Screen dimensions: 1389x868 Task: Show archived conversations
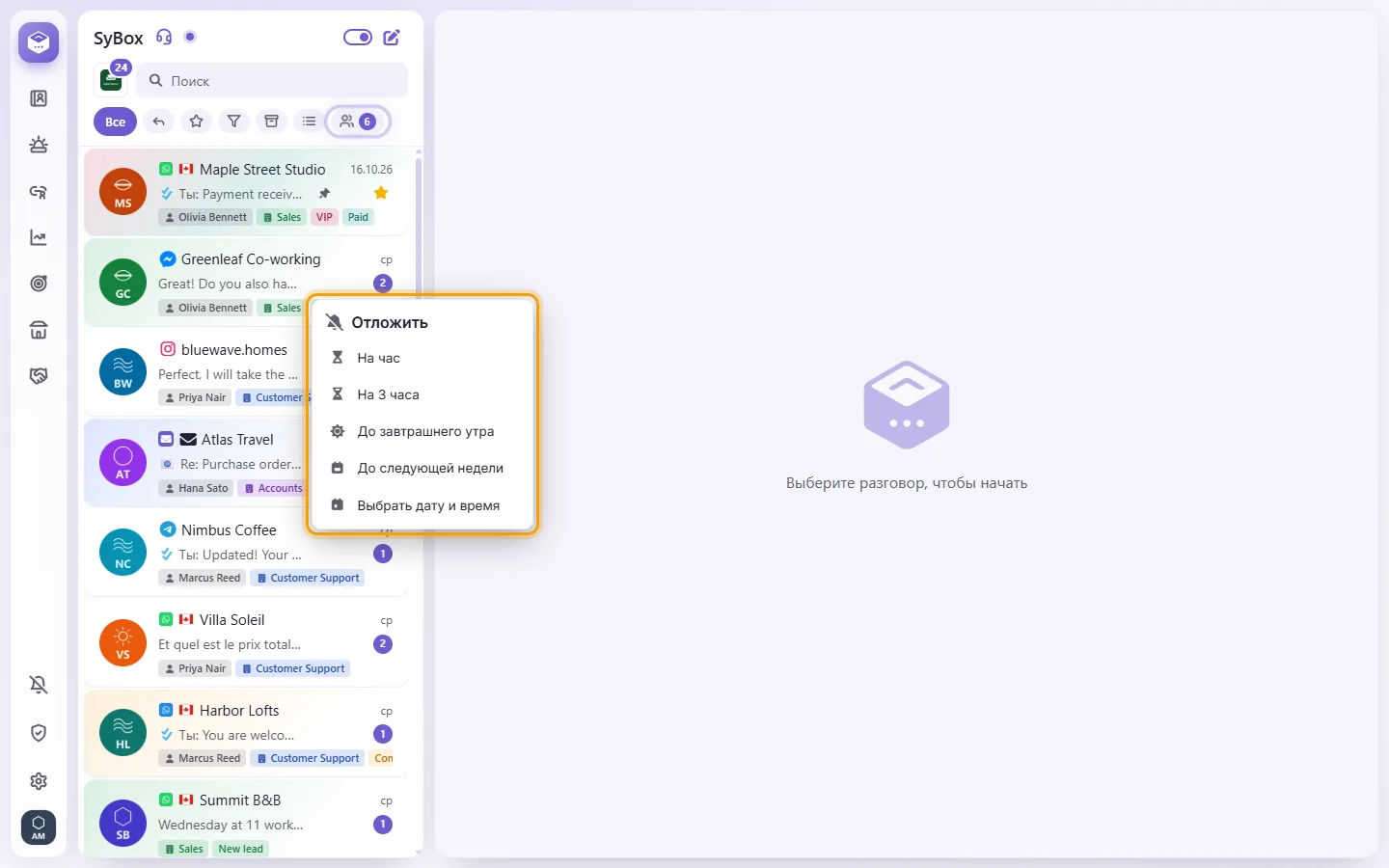click(x=271, y=122)
